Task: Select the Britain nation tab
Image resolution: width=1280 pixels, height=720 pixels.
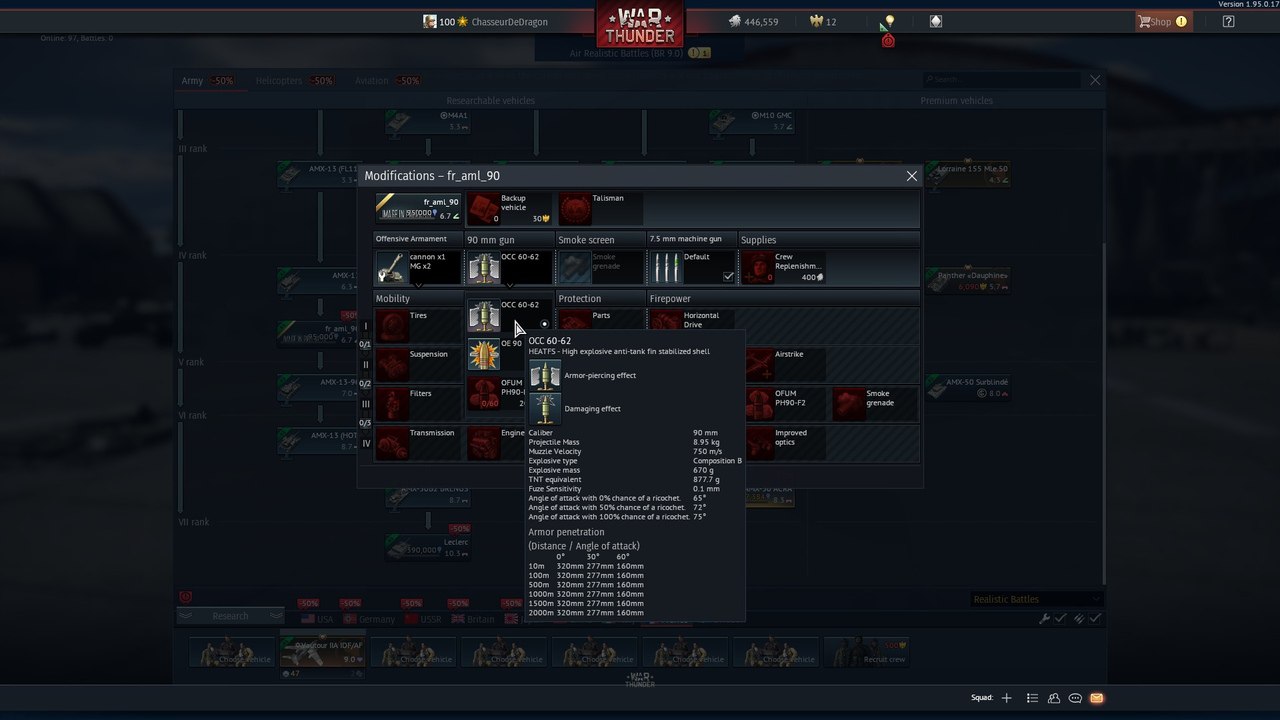Action: (x=472, y=619)
